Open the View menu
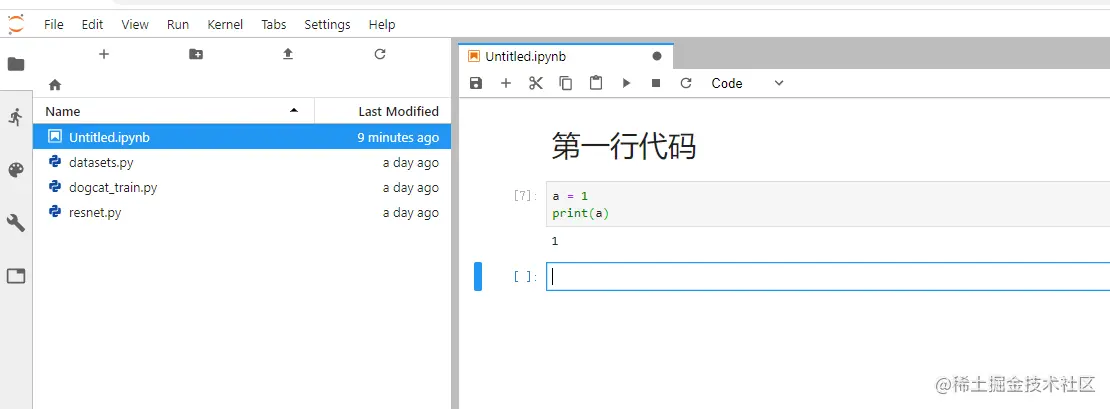1110x409 pixels. [135, 24]
